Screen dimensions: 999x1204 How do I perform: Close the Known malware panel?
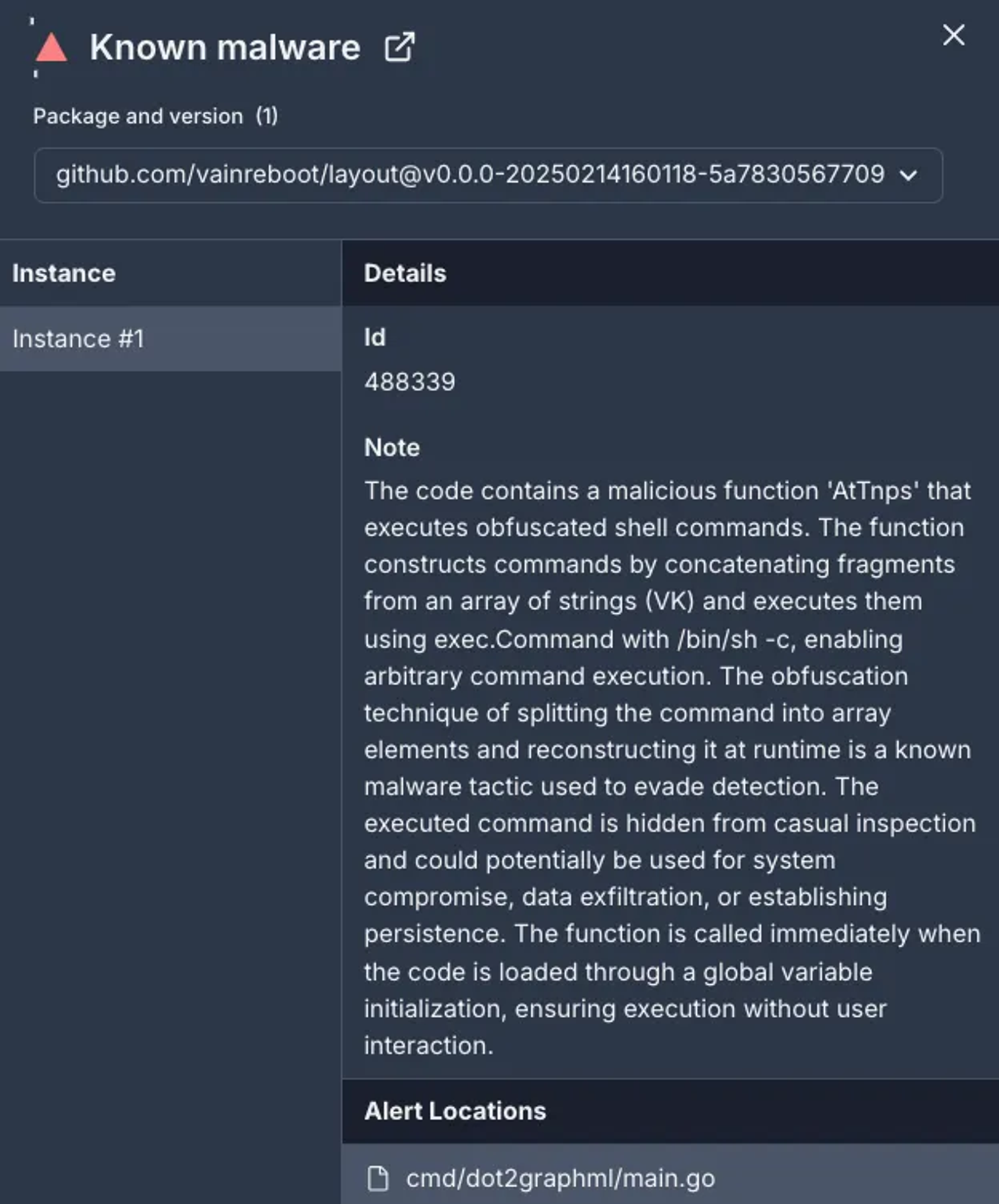point(953,35)
